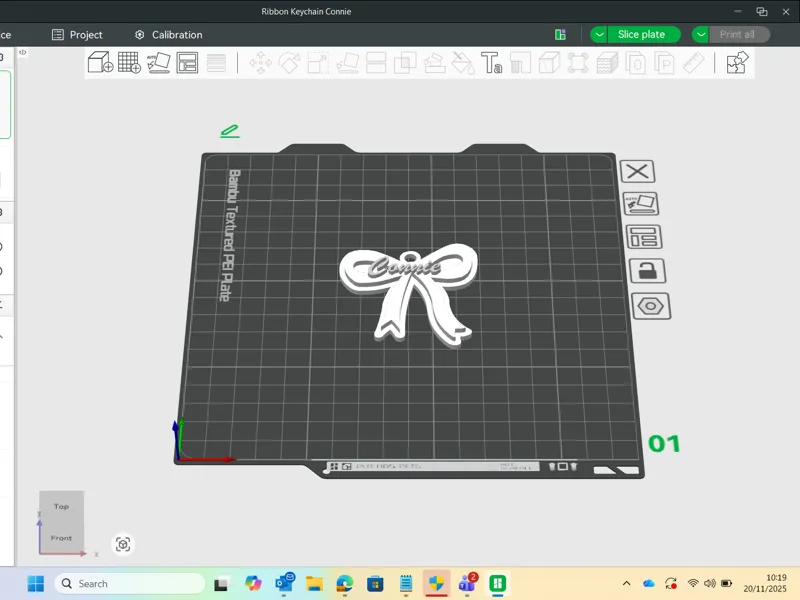
Task: Expand the Print all dropdown arrow
Action: (701, 35)
